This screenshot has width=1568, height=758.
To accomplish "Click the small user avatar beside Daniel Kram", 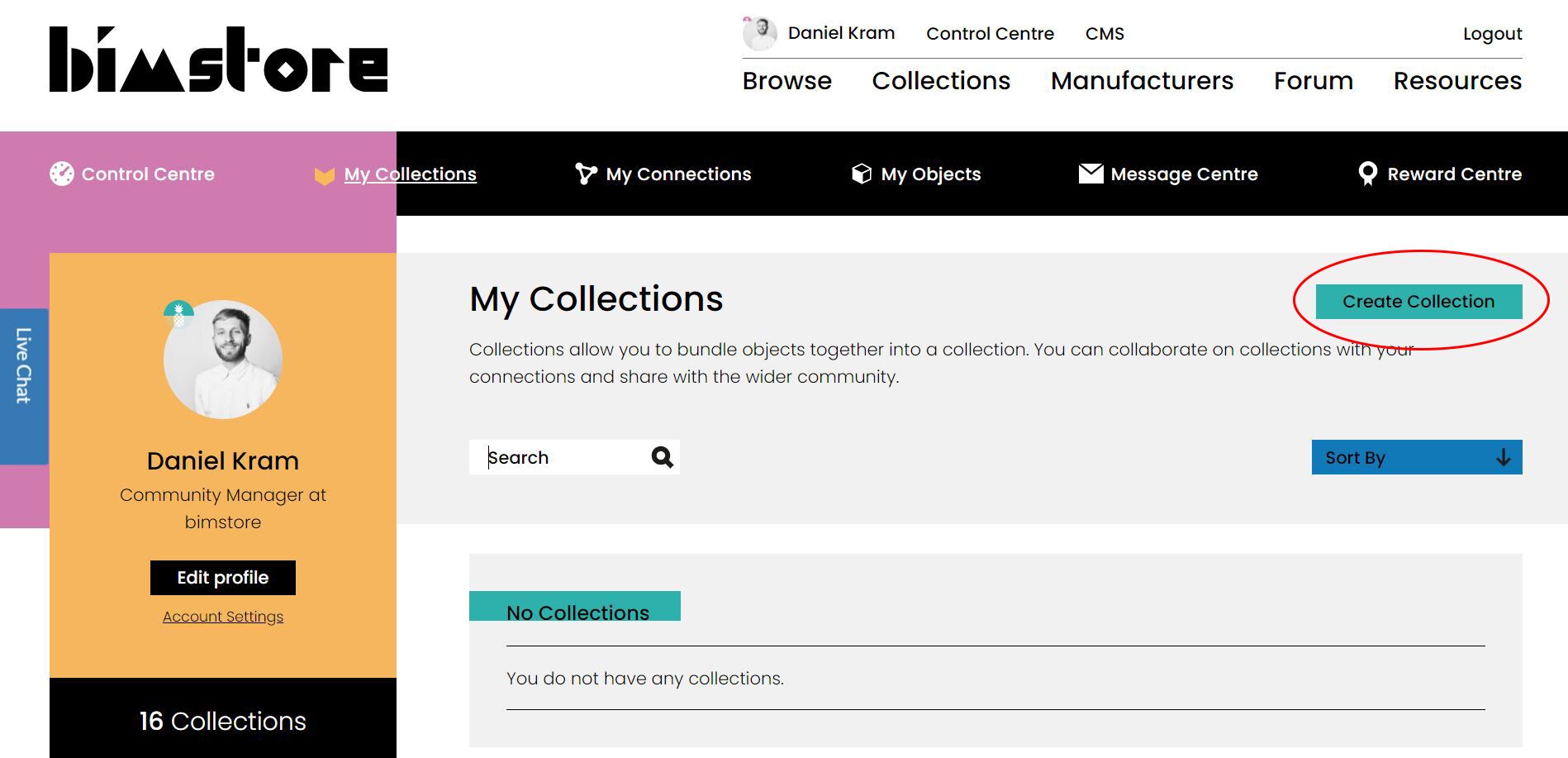I will tap(759, 34).
